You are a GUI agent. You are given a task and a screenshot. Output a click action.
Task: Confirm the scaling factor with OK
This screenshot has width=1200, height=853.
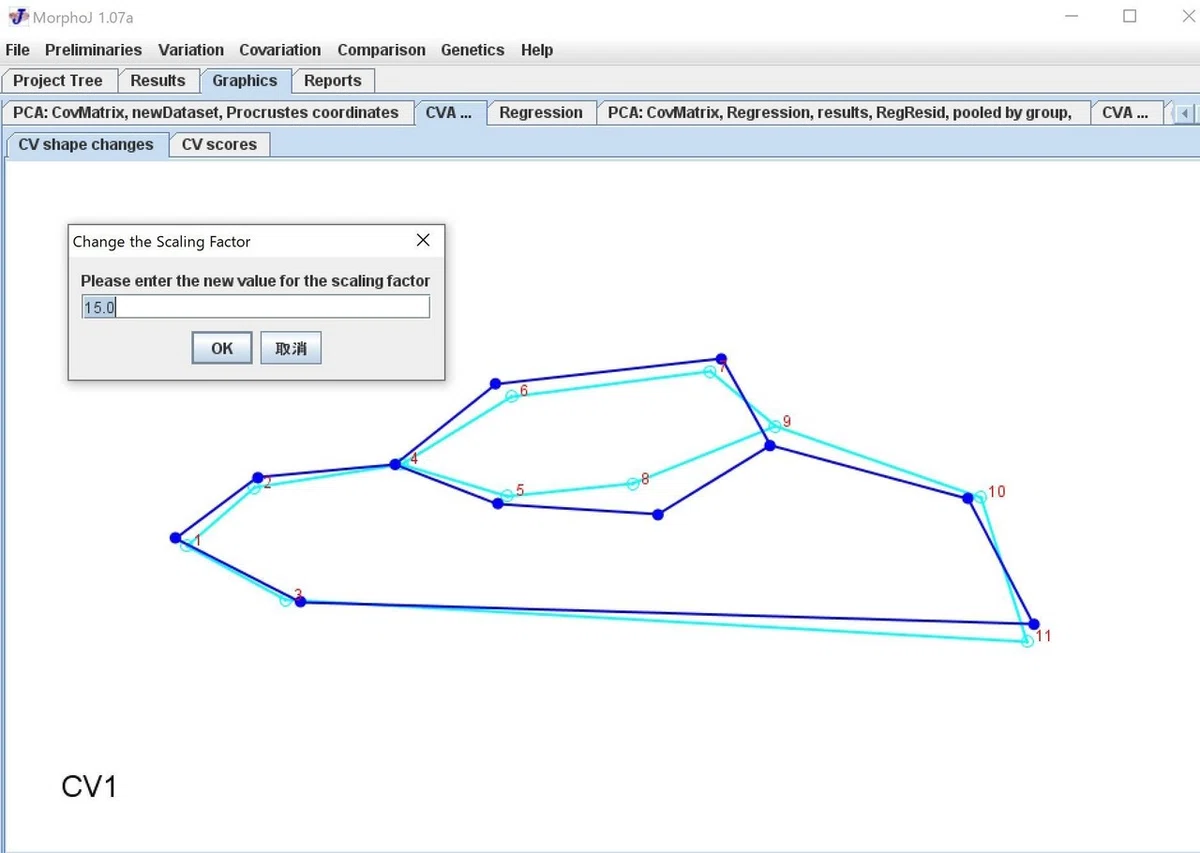(x=222, y=348)
